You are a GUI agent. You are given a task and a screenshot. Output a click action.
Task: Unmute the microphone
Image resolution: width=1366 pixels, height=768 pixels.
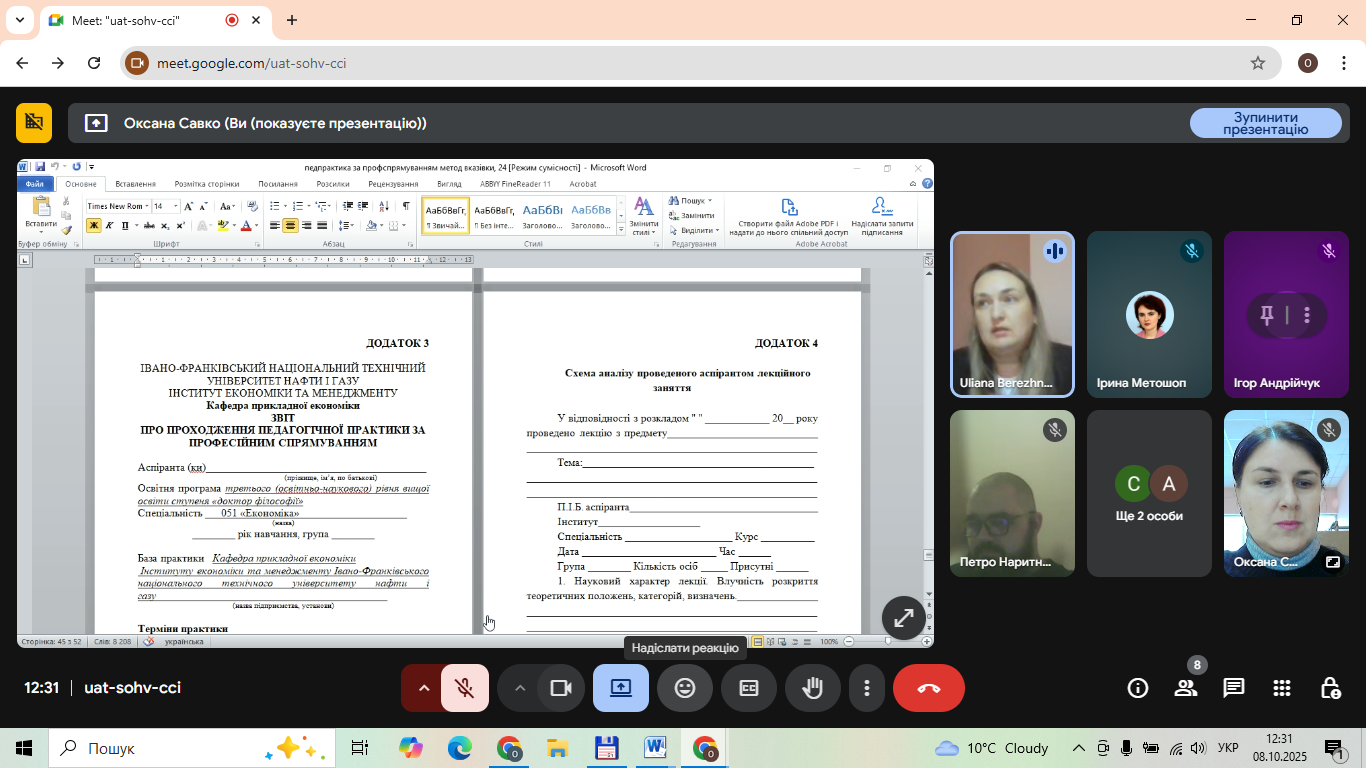(x=464, y=688)
